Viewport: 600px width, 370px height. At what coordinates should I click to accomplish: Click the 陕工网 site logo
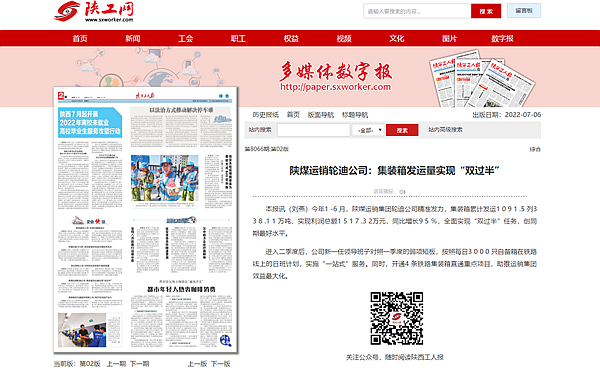(x=94, y=11)
